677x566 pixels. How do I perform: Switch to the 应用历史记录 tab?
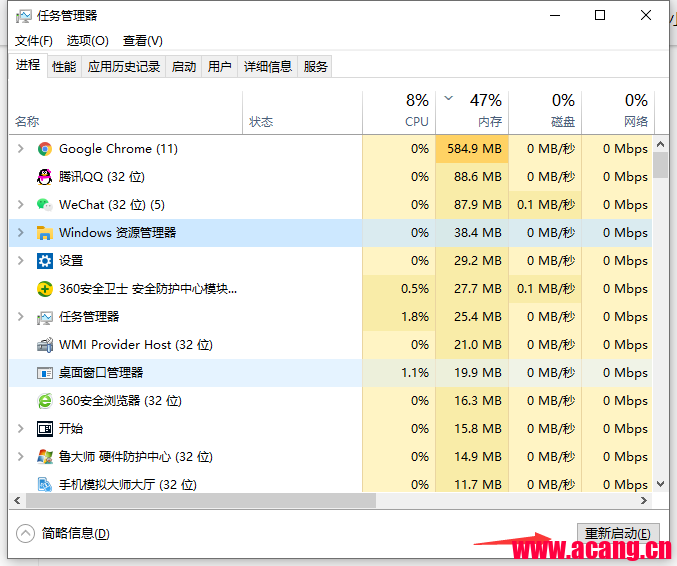tap(124, 67)
